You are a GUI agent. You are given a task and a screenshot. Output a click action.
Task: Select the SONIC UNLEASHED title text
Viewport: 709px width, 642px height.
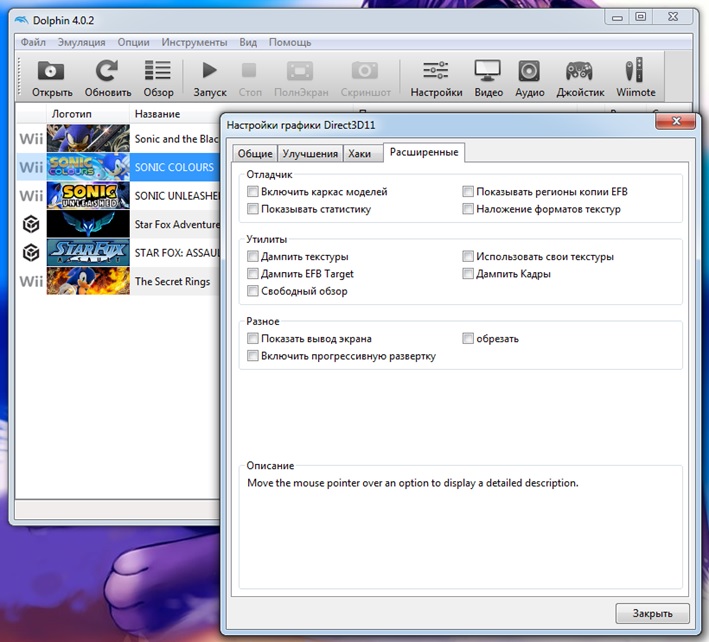click(177, 196)
